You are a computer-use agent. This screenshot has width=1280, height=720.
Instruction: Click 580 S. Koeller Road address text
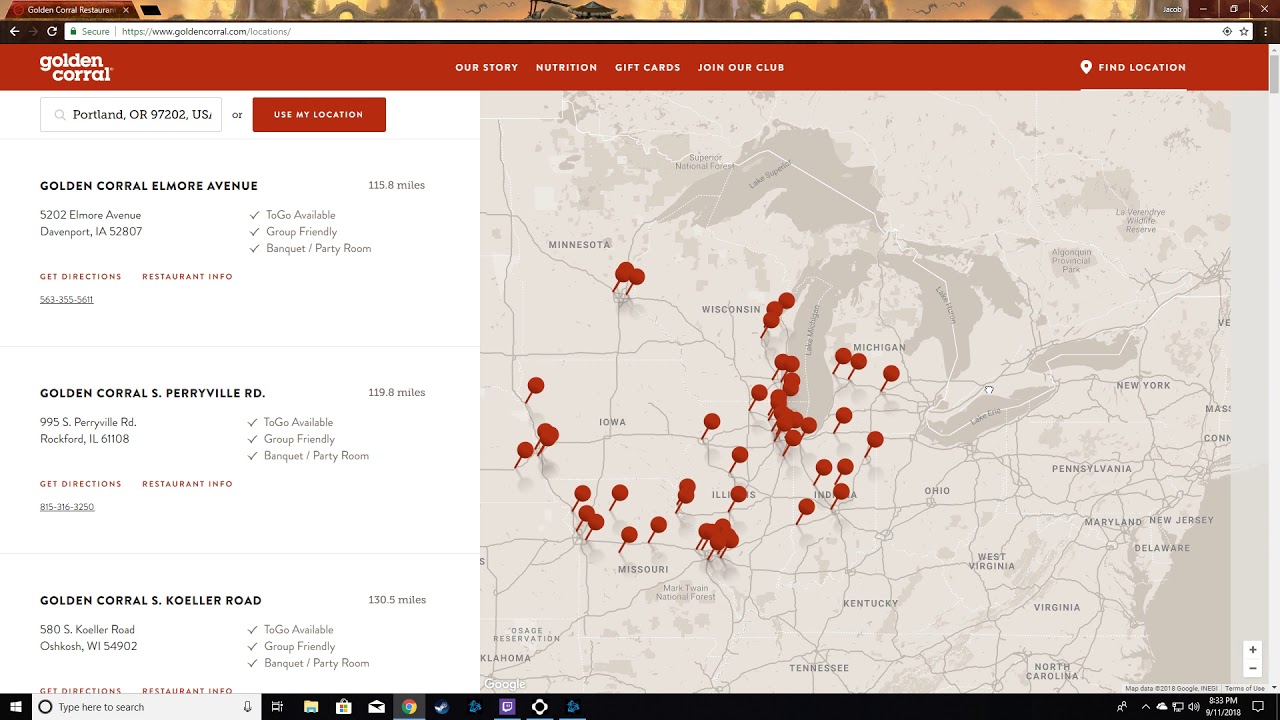tap(87, 630)
